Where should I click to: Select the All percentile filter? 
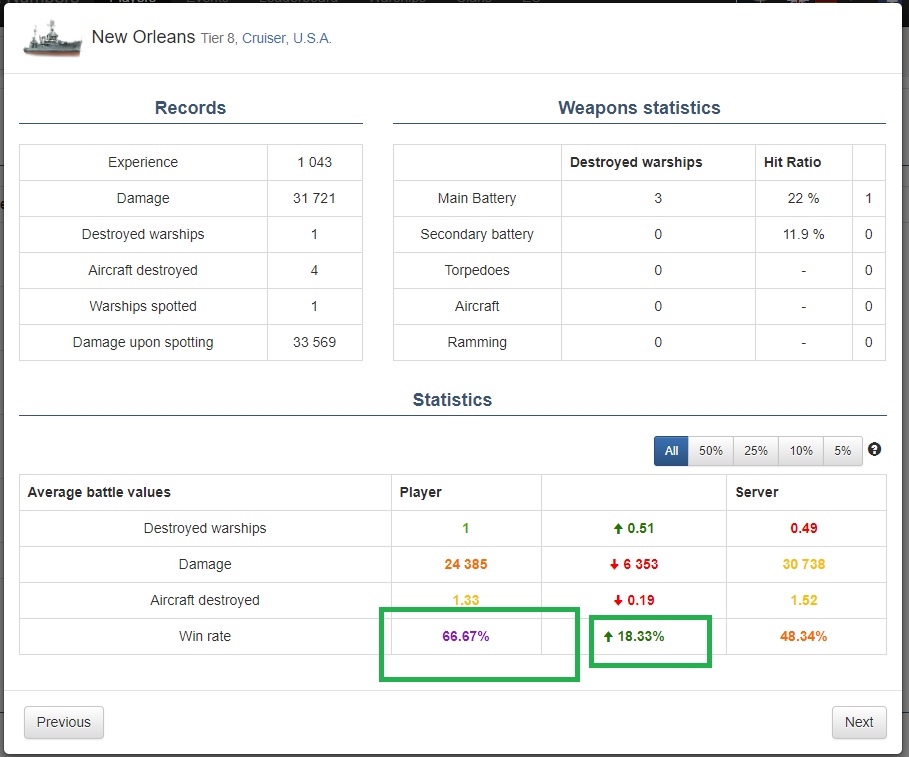[x=671, y=451]
